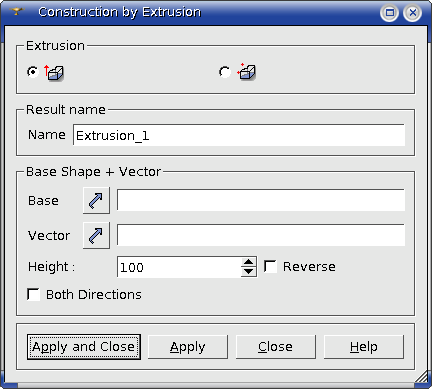Focus the Name field with Extrusion_1
Screen dimensions: 432x389
(239, 135)
